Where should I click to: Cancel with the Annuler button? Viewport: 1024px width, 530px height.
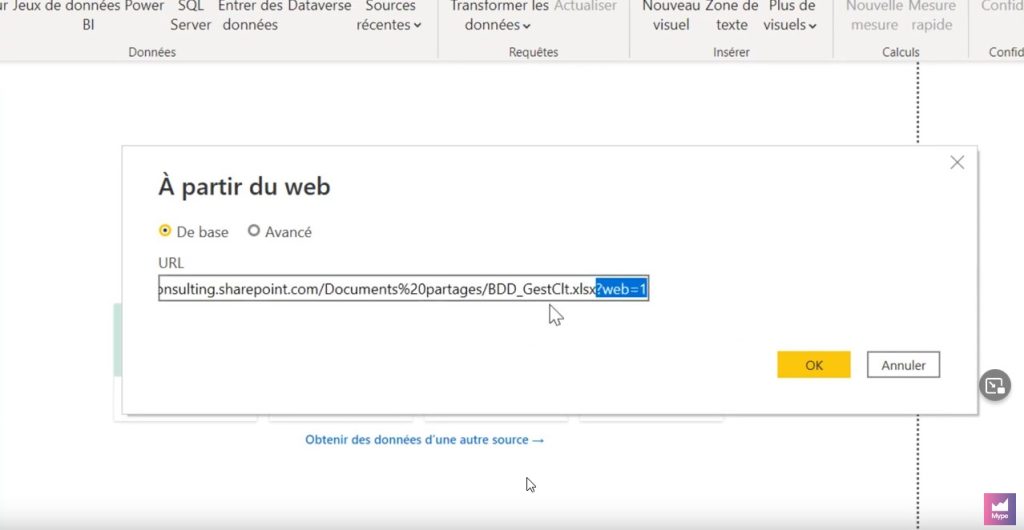pyautogui.click(x=903, y=365)
